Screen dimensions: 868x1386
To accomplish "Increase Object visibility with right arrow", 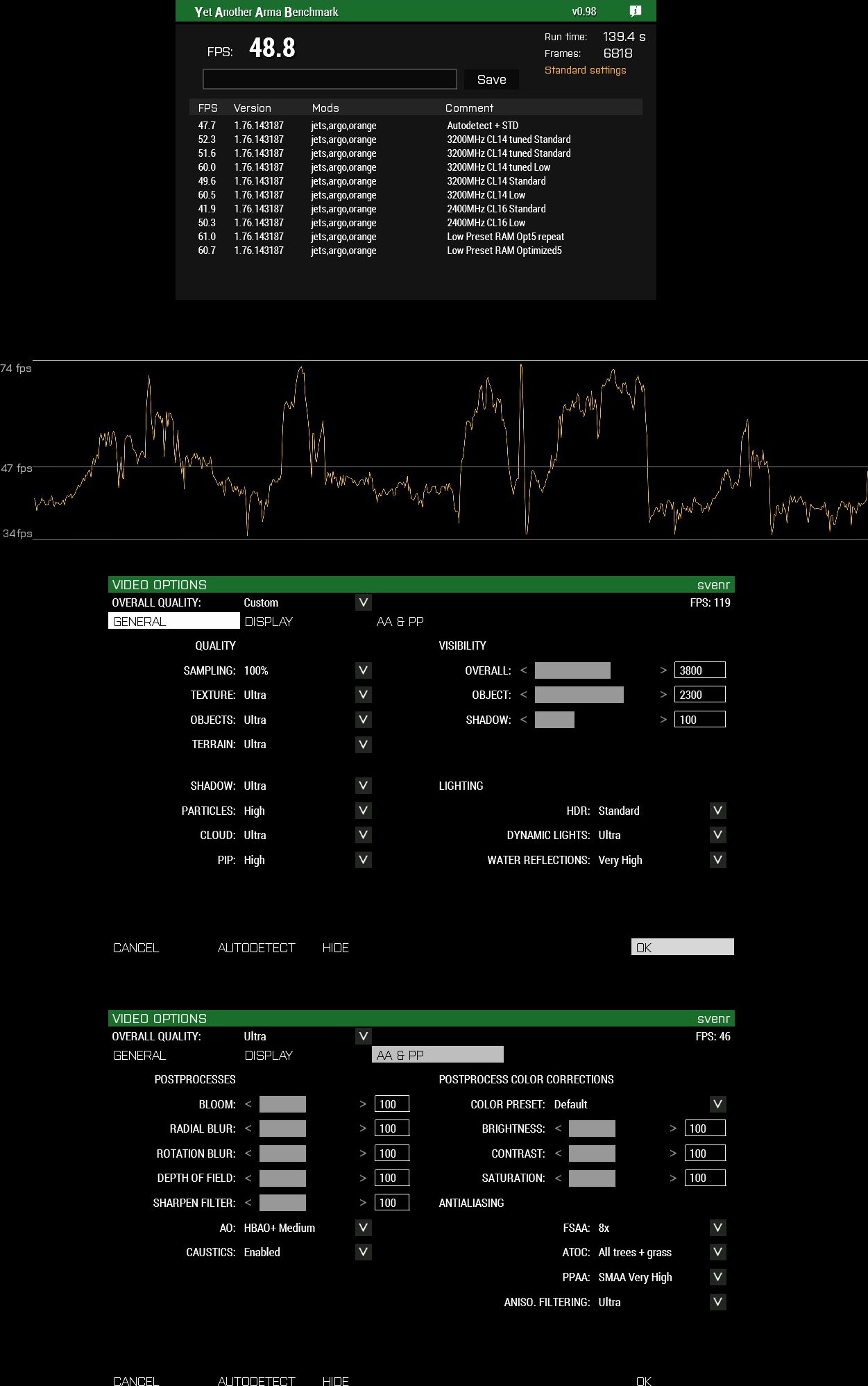I will tap(663, 695).
